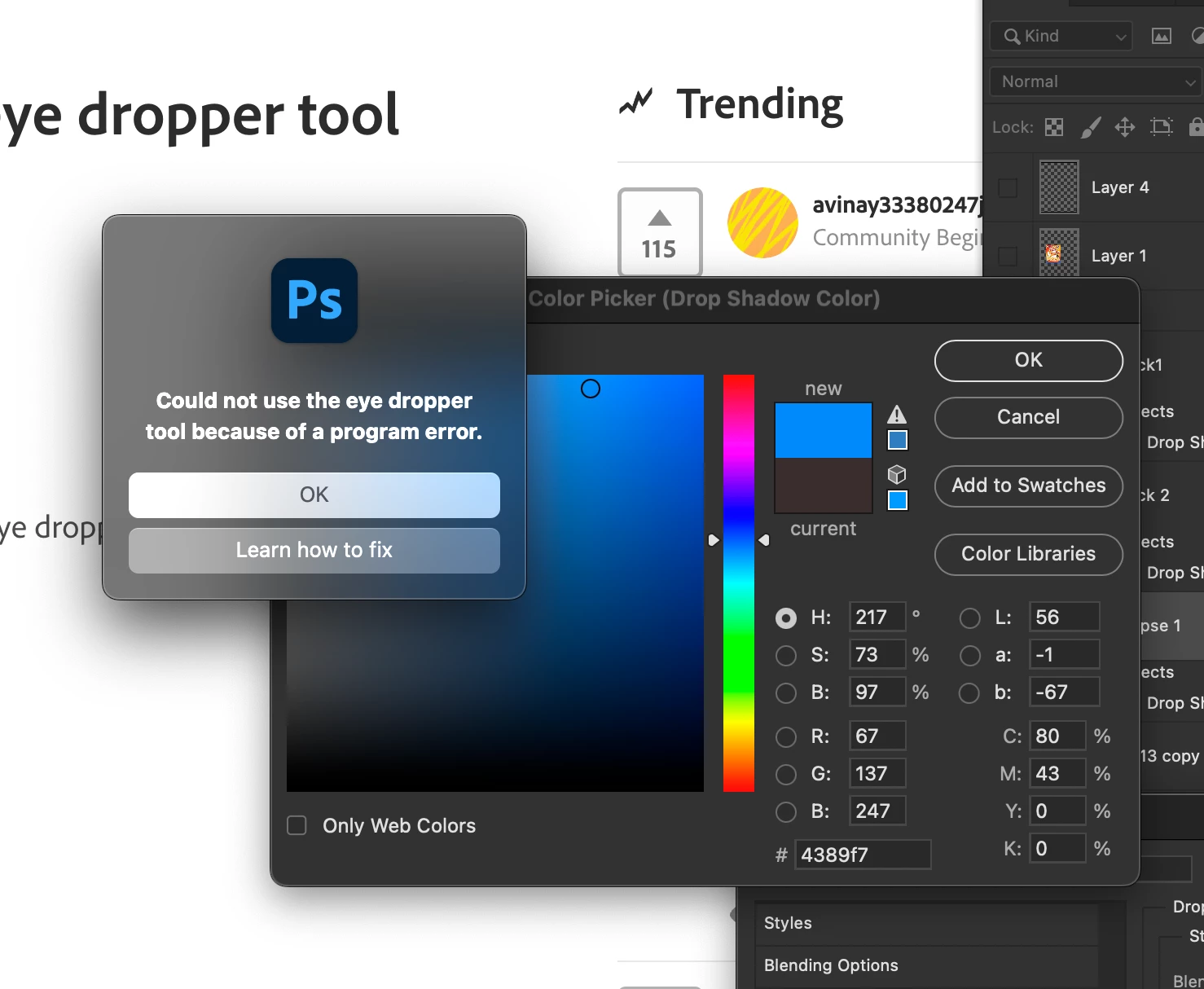Click the web-safe color swatch below the cube
Image resolution: width=1204 pixels, height=989 pixels.
[897, 500]
